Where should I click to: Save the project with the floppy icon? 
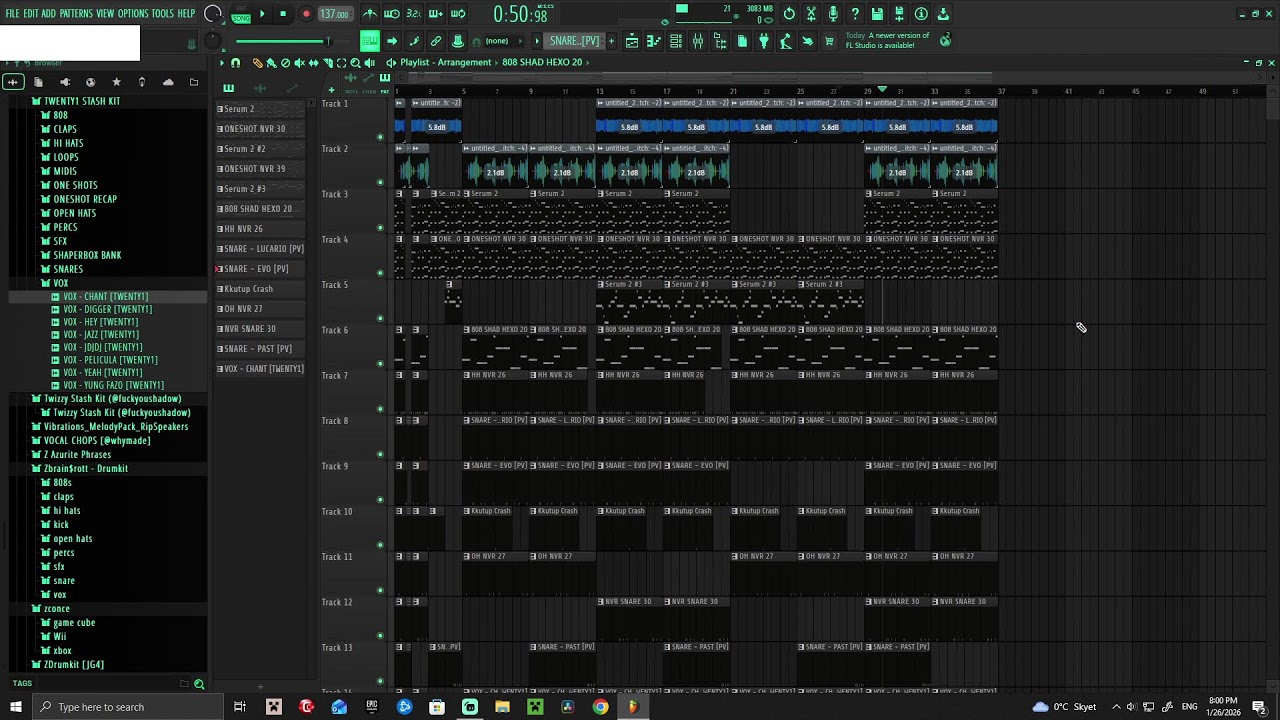(x=877, y=14)
